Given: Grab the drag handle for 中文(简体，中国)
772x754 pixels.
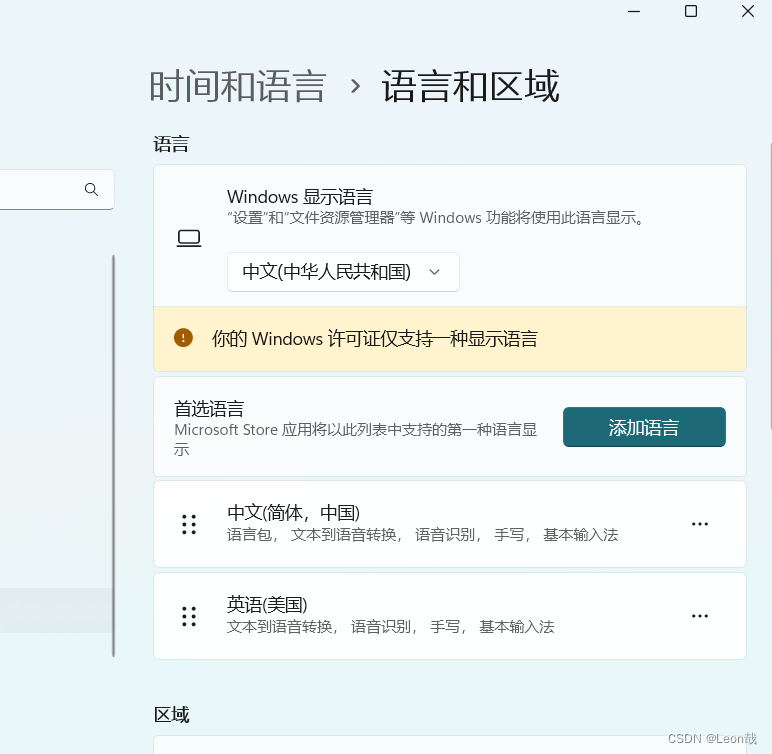Looking at the screenshot, I should (x=189, y=525).
